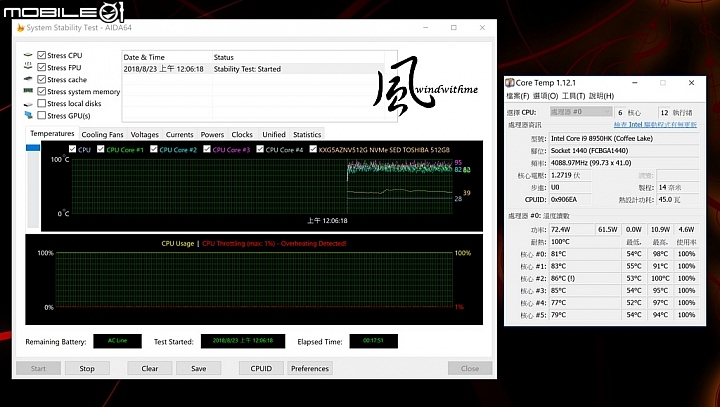The height and width of the screenshot is (407, 720).
Task: Open the CPU selection dropdown in Core Temp
Action: click(581, 112)
